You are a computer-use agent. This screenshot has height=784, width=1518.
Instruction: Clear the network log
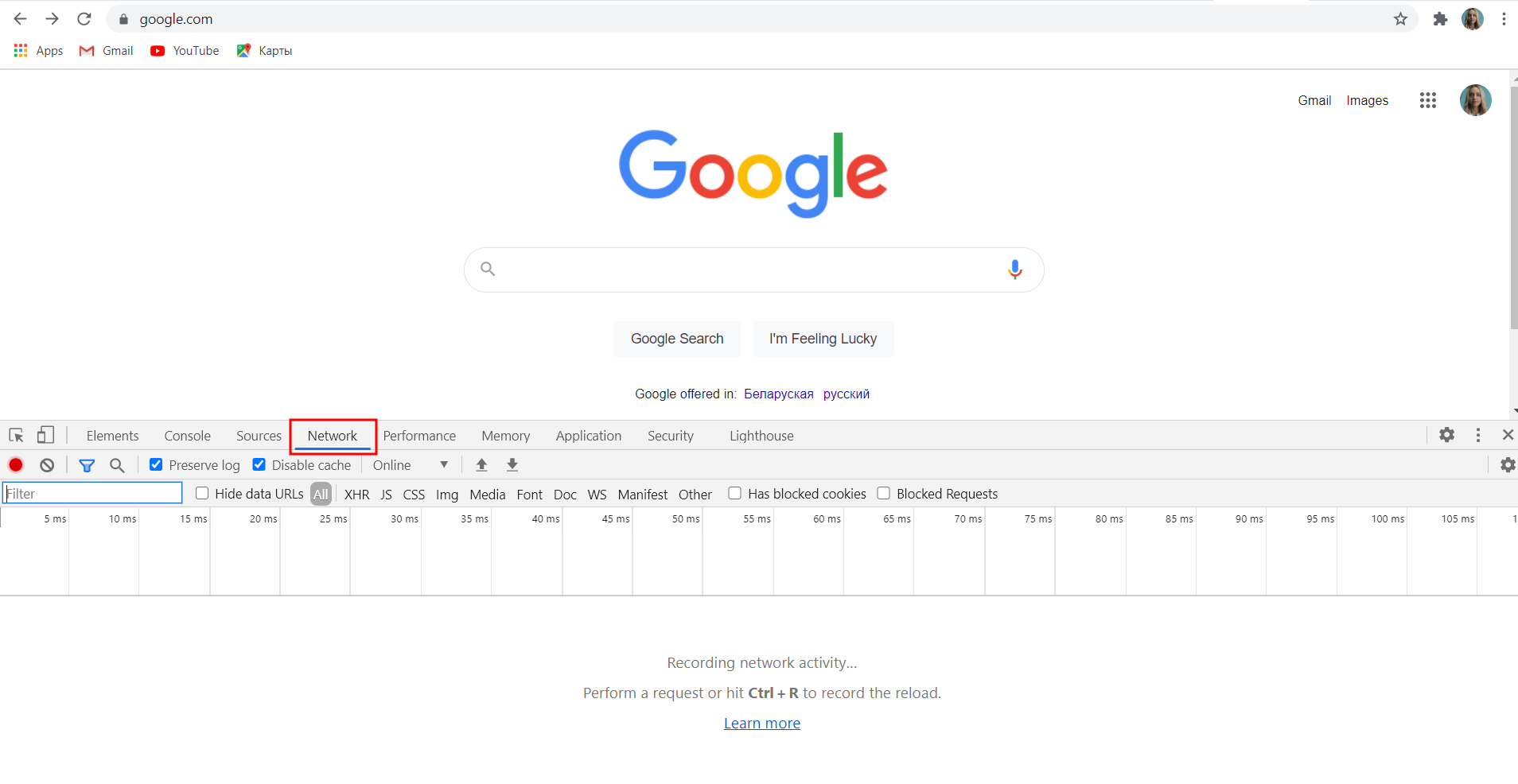pyautogui.click(x=47, y=465)
